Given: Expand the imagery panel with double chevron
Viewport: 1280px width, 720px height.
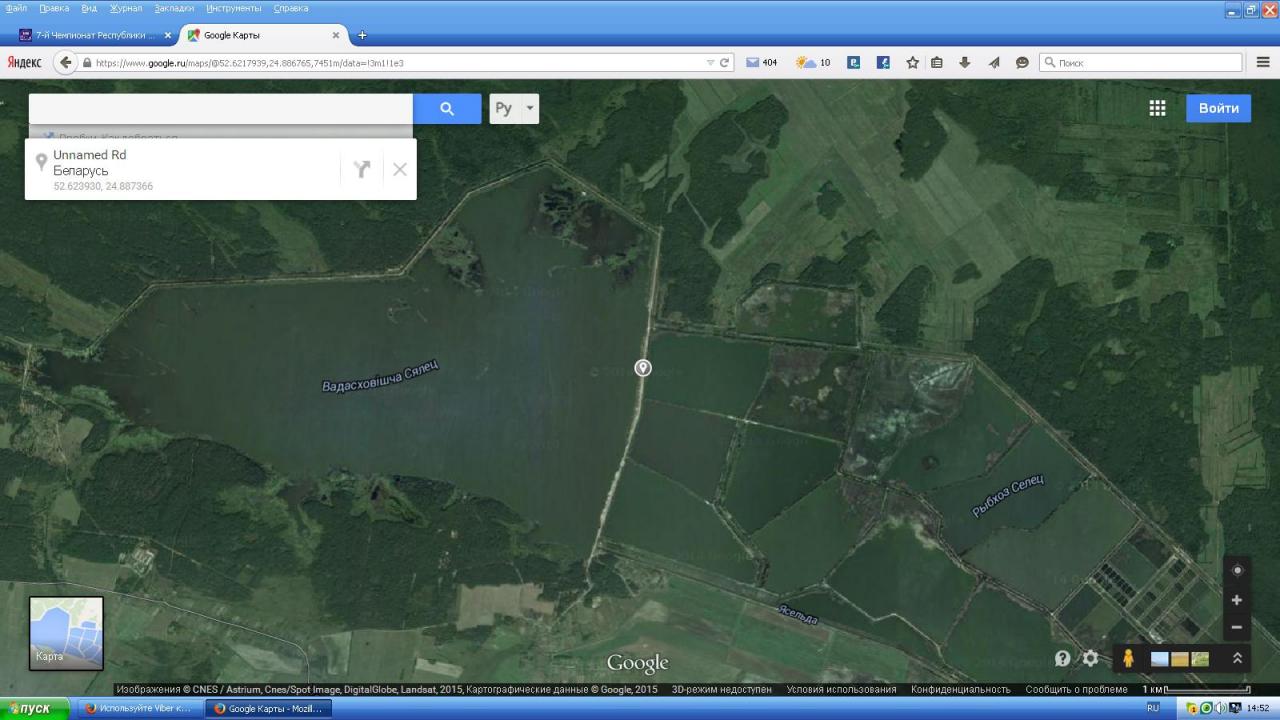Looking at the screenshot, I should coord(1237,658).
